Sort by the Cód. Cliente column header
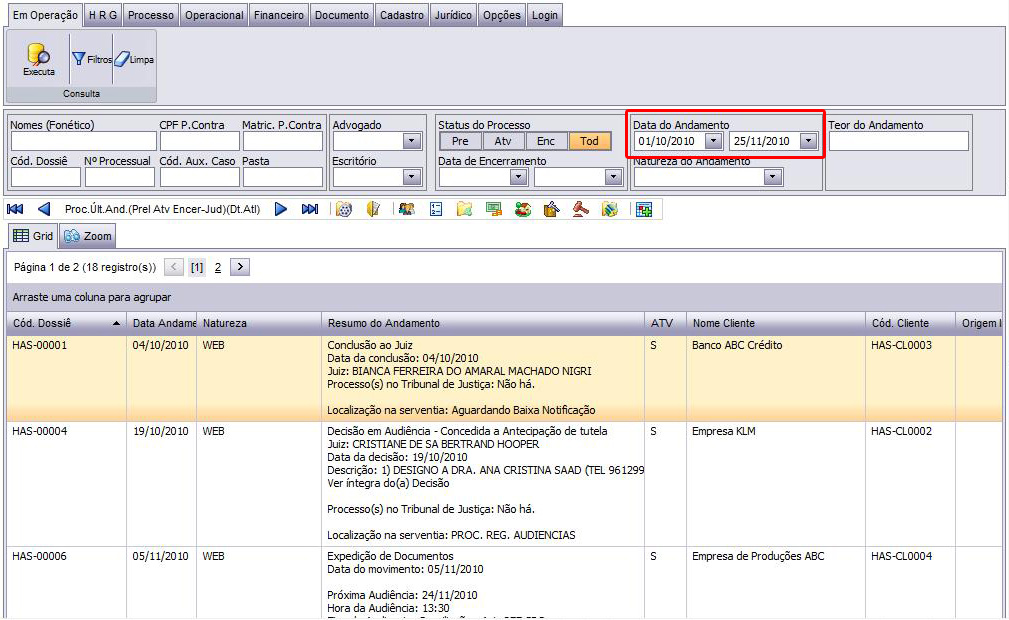 (911, 323)
